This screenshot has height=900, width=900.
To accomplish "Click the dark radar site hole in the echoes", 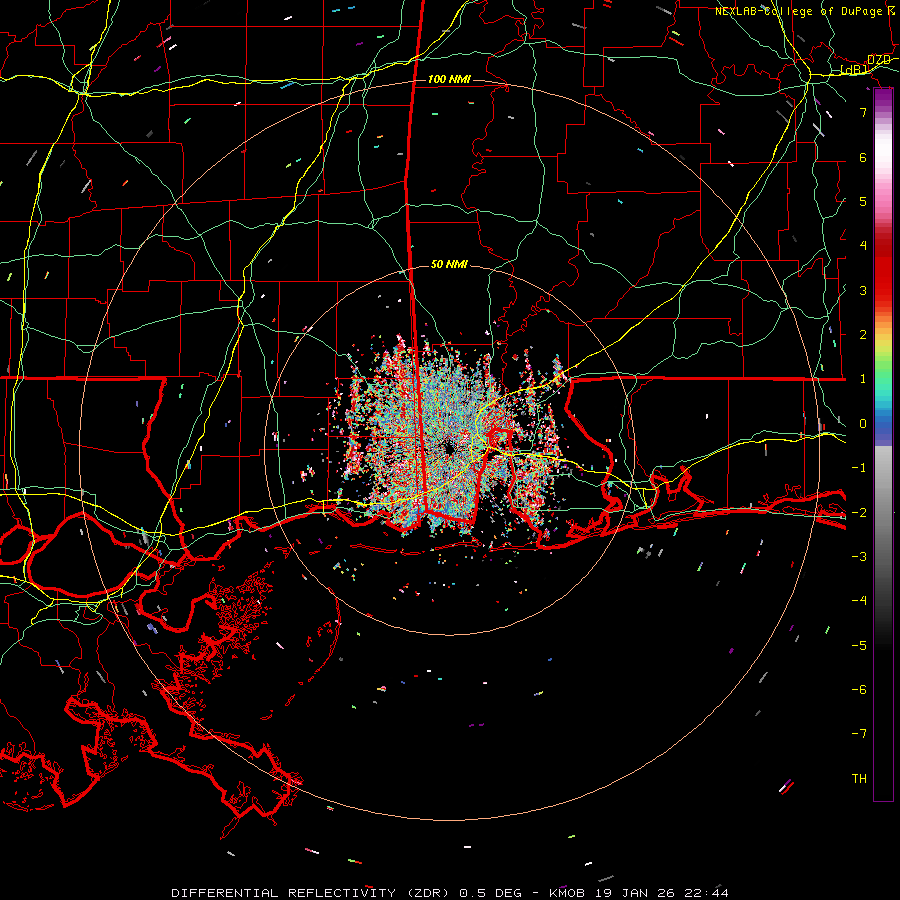I will 448,448.
